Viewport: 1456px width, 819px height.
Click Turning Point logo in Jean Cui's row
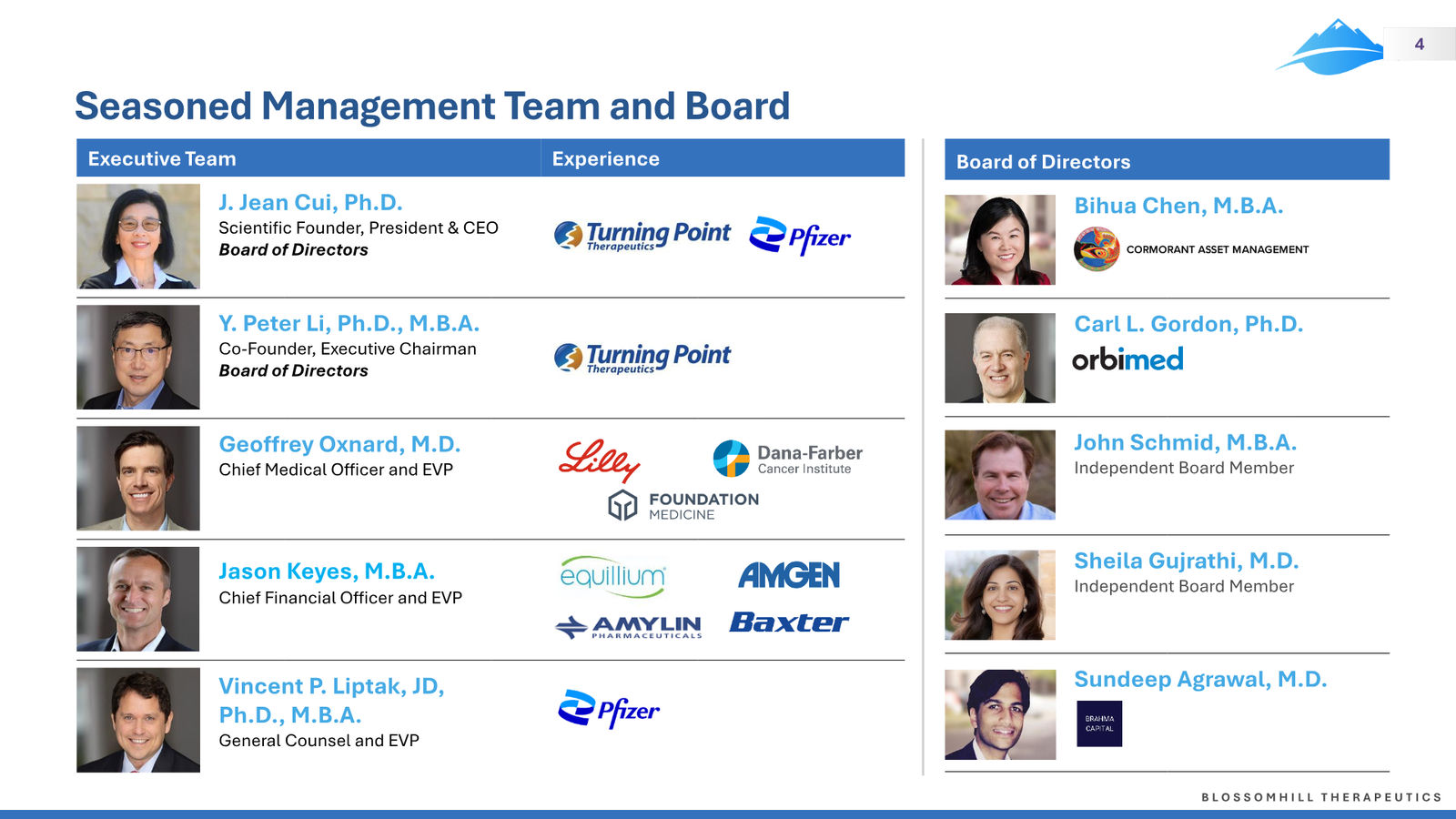(x=642, y=236)
